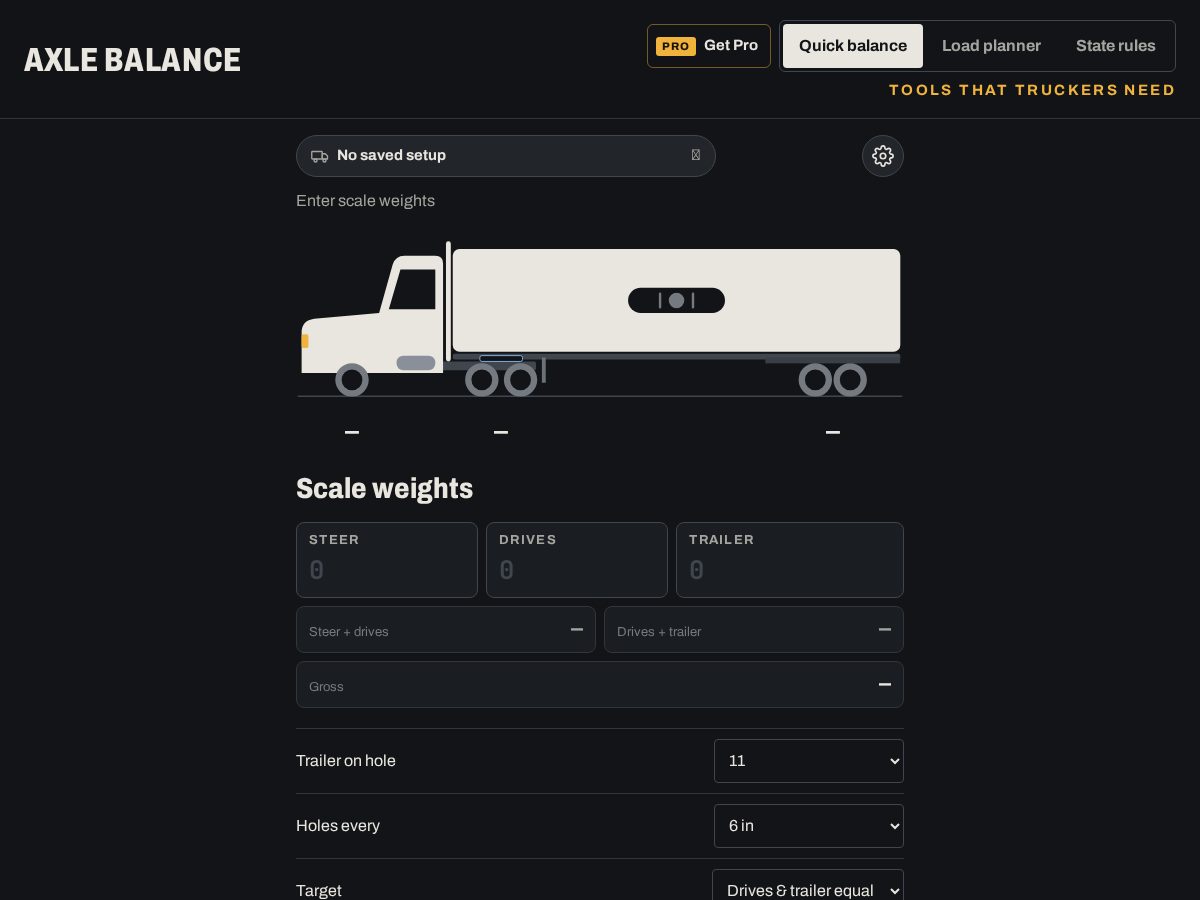Viewport: 1200px width, 900px height.
Task: Open the State rules tab
Action: 1116,46
